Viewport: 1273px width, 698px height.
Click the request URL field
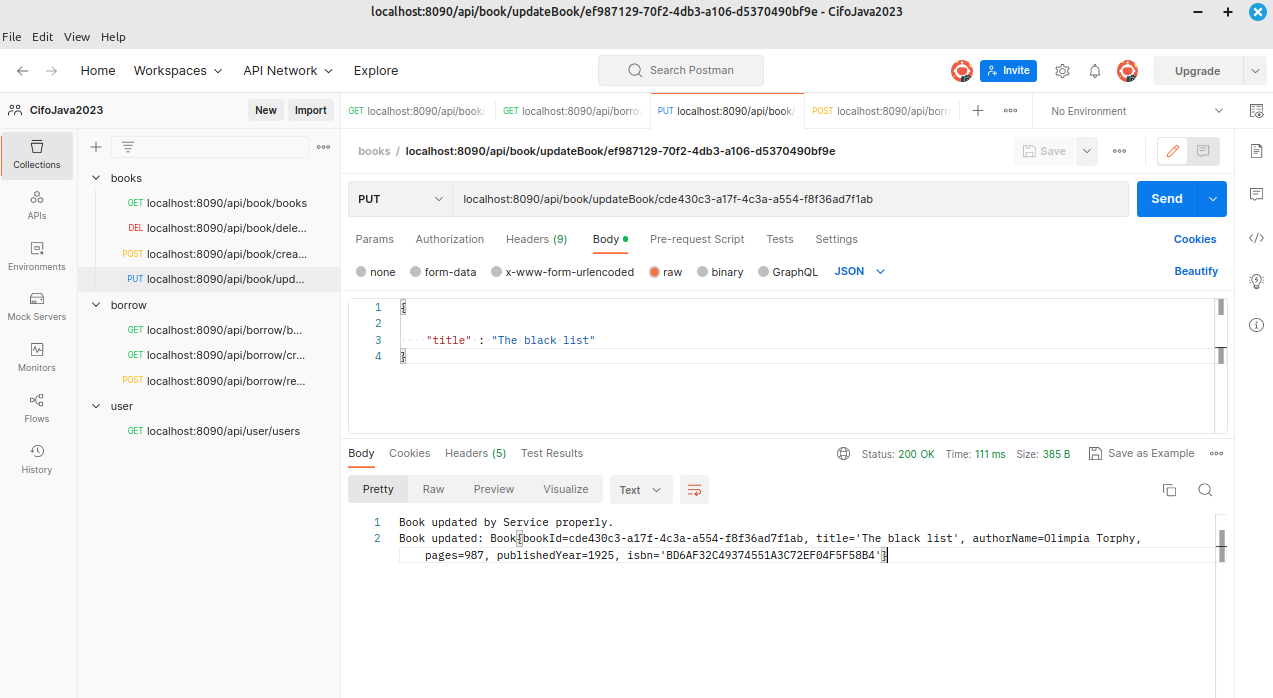pyautogui.click(x=790, y=199)
